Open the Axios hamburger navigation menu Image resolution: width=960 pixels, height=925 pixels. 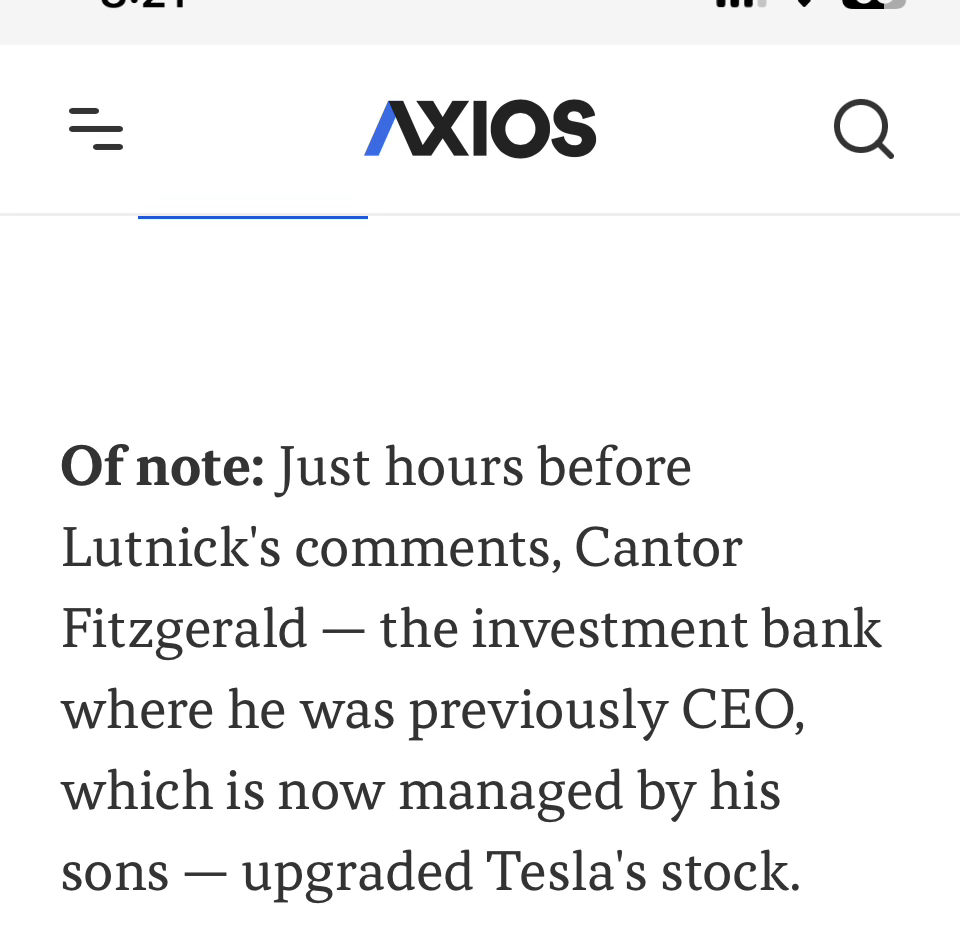coord(96,129)
